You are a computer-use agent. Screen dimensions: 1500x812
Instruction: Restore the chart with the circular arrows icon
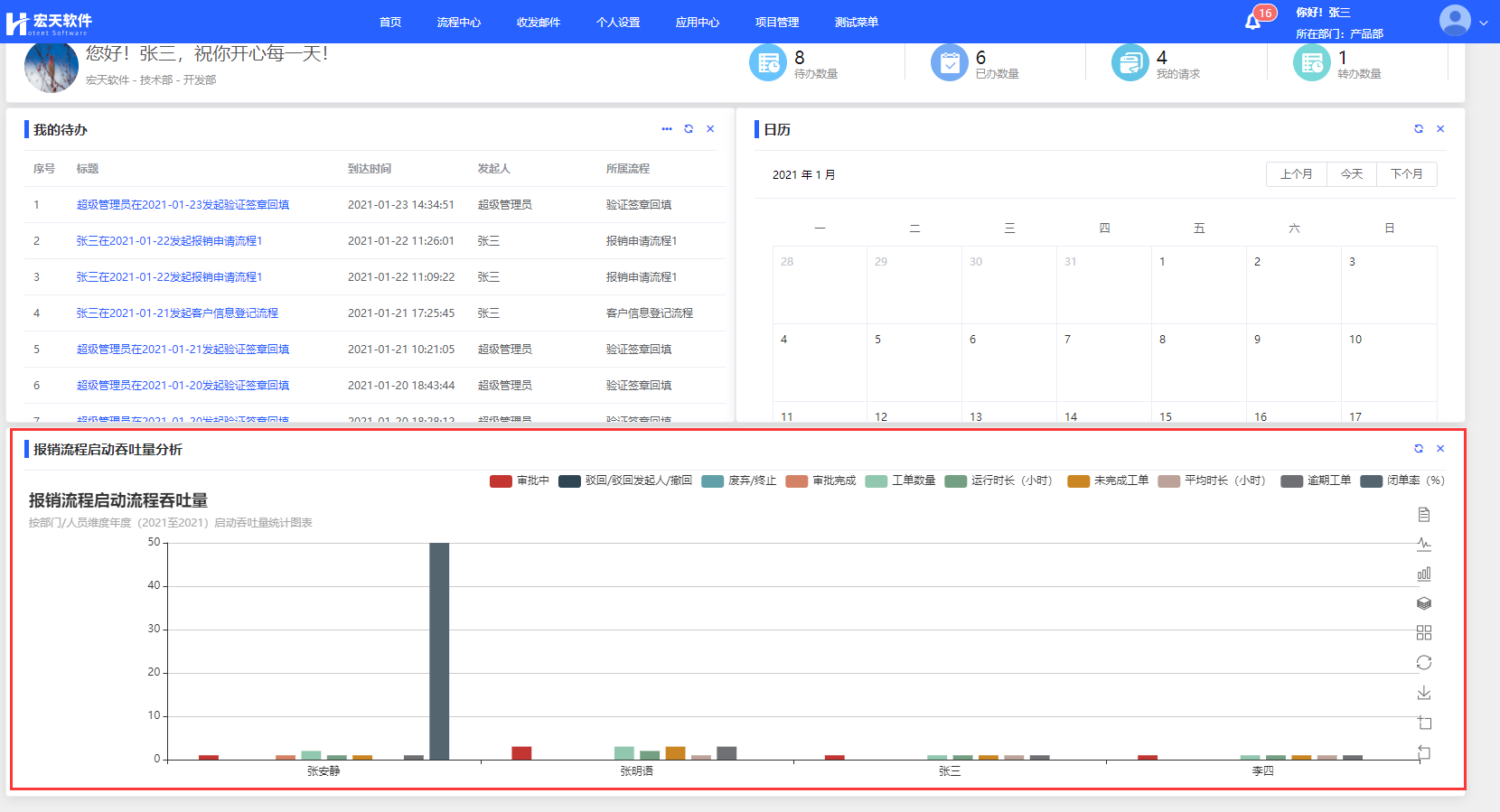pos(1424,663)
